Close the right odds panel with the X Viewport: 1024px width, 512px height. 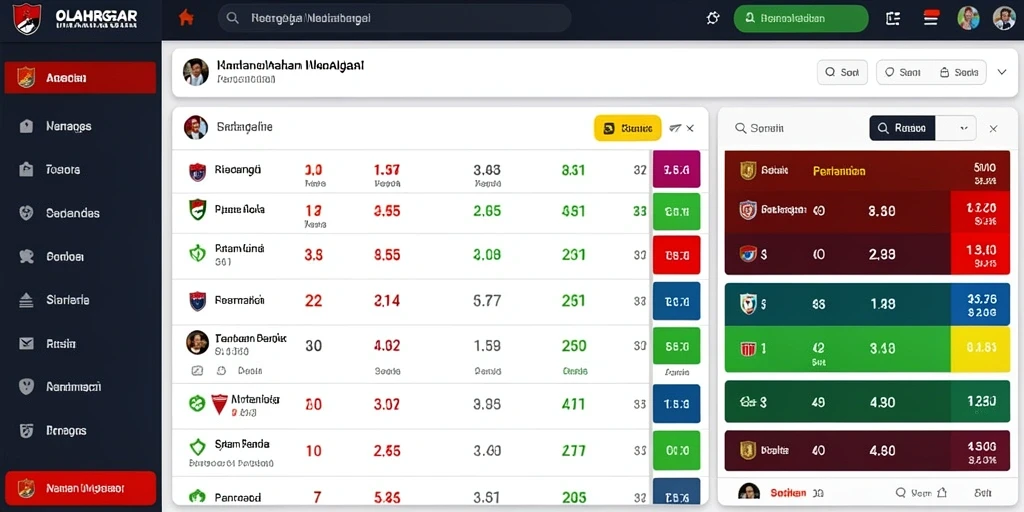(993, 129)
